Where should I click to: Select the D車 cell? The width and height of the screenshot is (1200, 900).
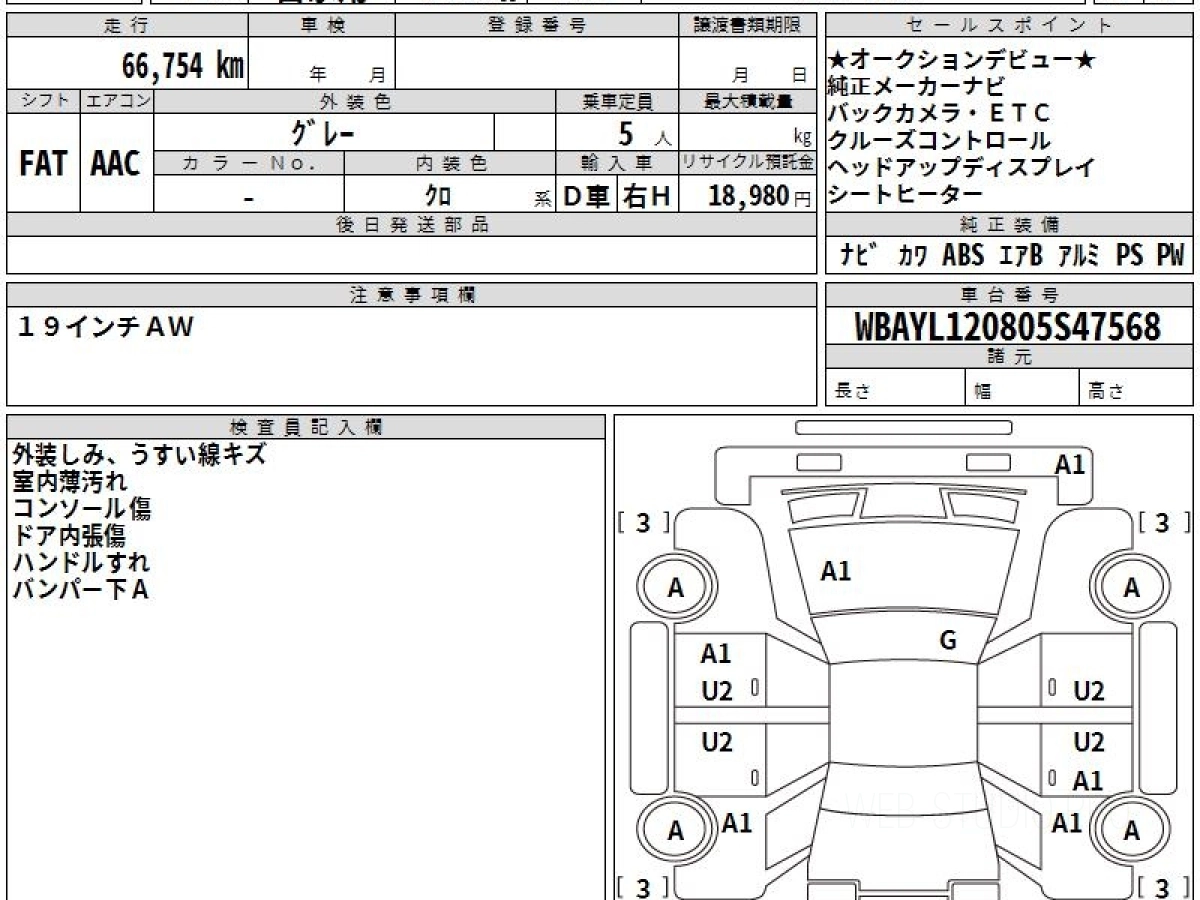[587, 196]
